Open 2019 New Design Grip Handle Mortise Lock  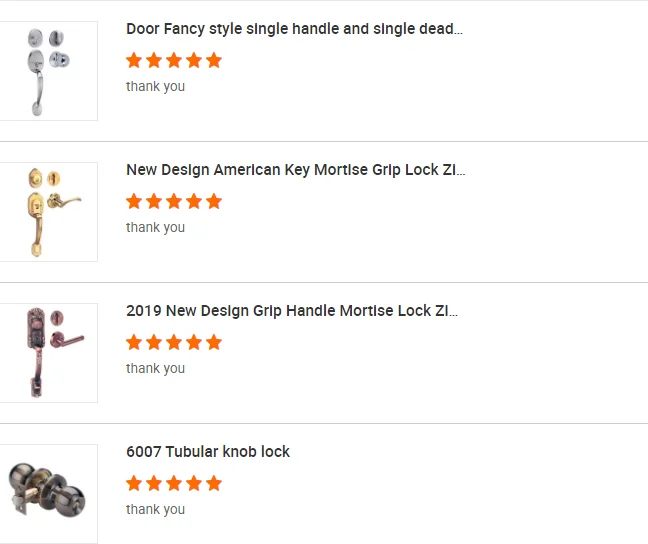point(292,311)
